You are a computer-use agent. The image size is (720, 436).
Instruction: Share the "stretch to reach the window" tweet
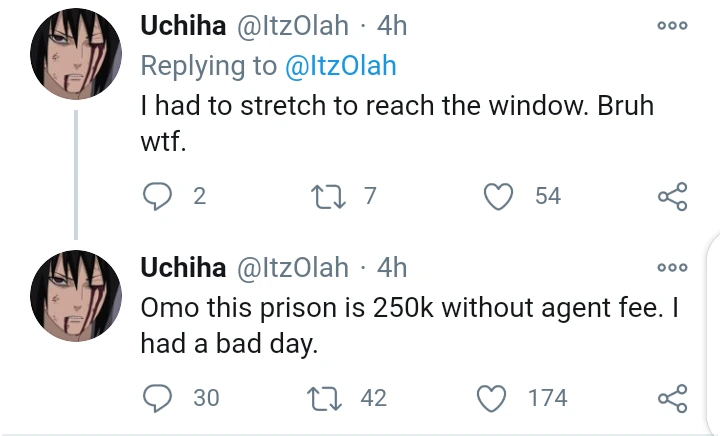tap(673, 196)
